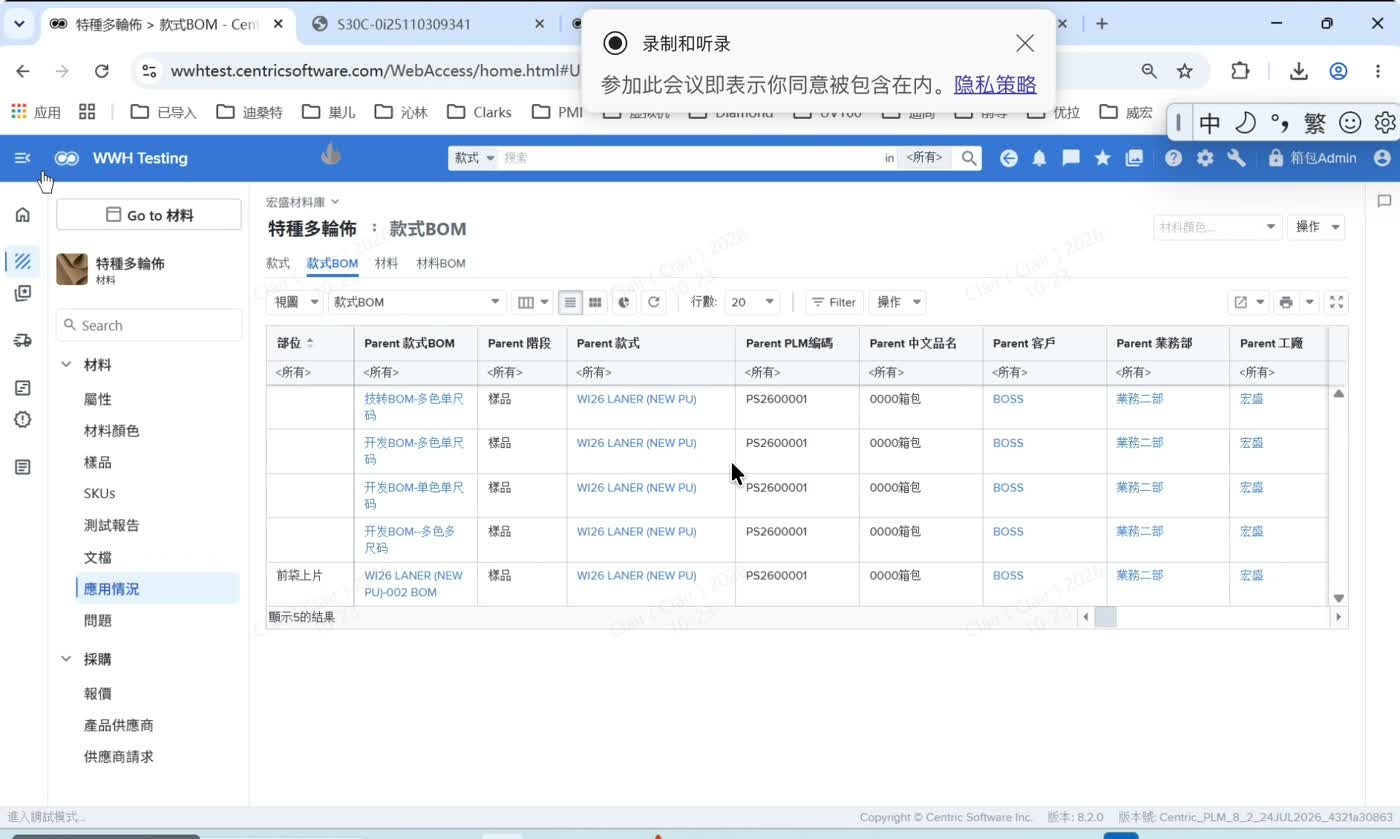Select 測試報告 in the sidebar
The image size is (1400, 839).
coord(112,525)
